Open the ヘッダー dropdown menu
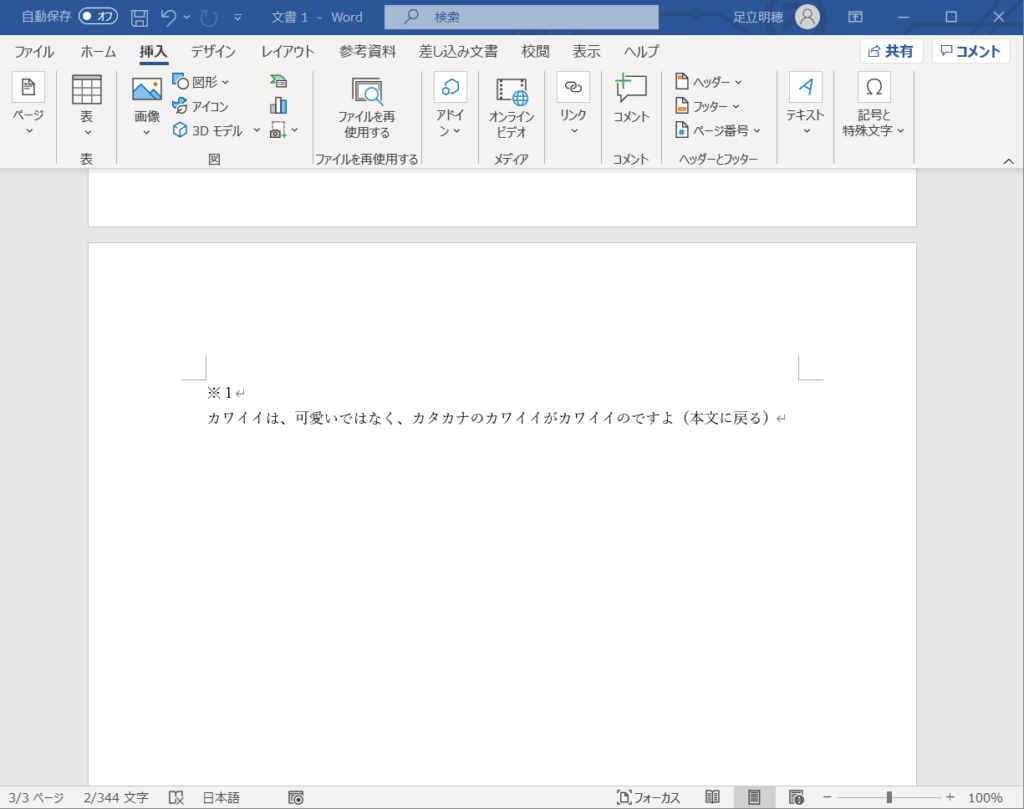Image resolution: width=1024 pixels, height=809 pixels. pyautogui.click(x=709, y=82)
